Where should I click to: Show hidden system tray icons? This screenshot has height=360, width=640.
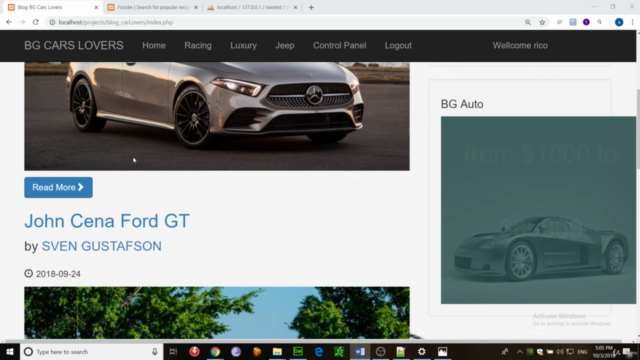click(x=520, y=352)
